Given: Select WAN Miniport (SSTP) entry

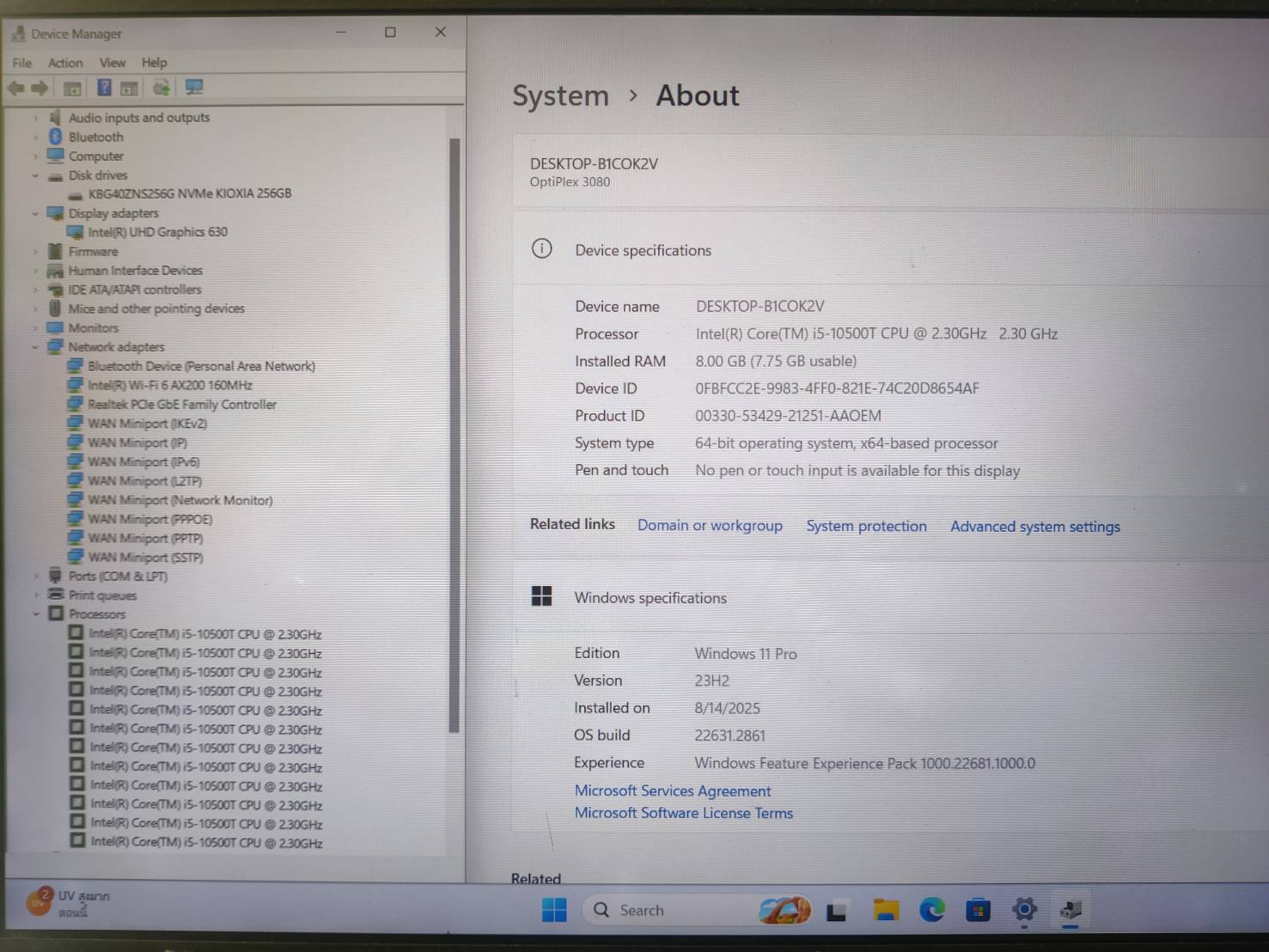Looking at the screenshot, I should coord(145,558).
